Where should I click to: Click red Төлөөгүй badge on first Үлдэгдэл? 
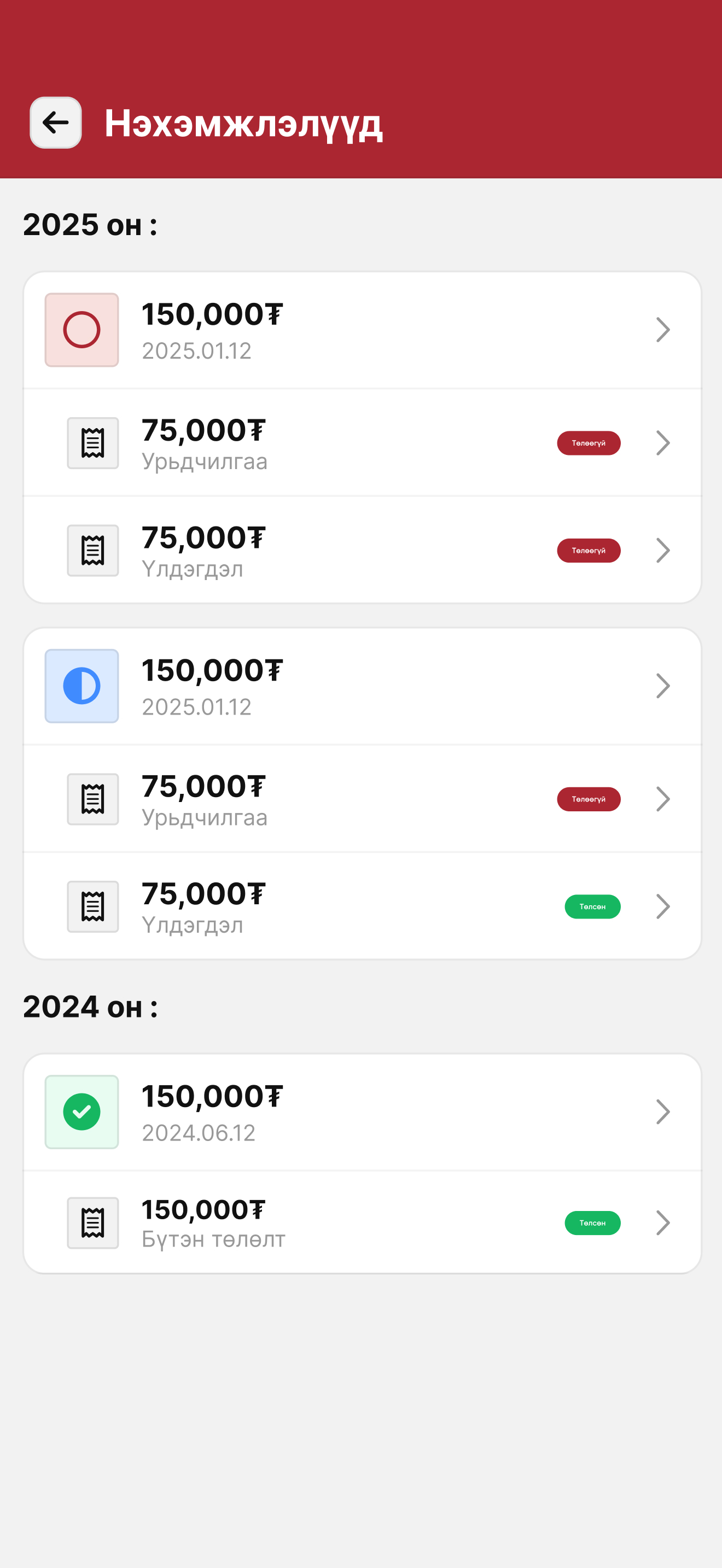(589, 550)
